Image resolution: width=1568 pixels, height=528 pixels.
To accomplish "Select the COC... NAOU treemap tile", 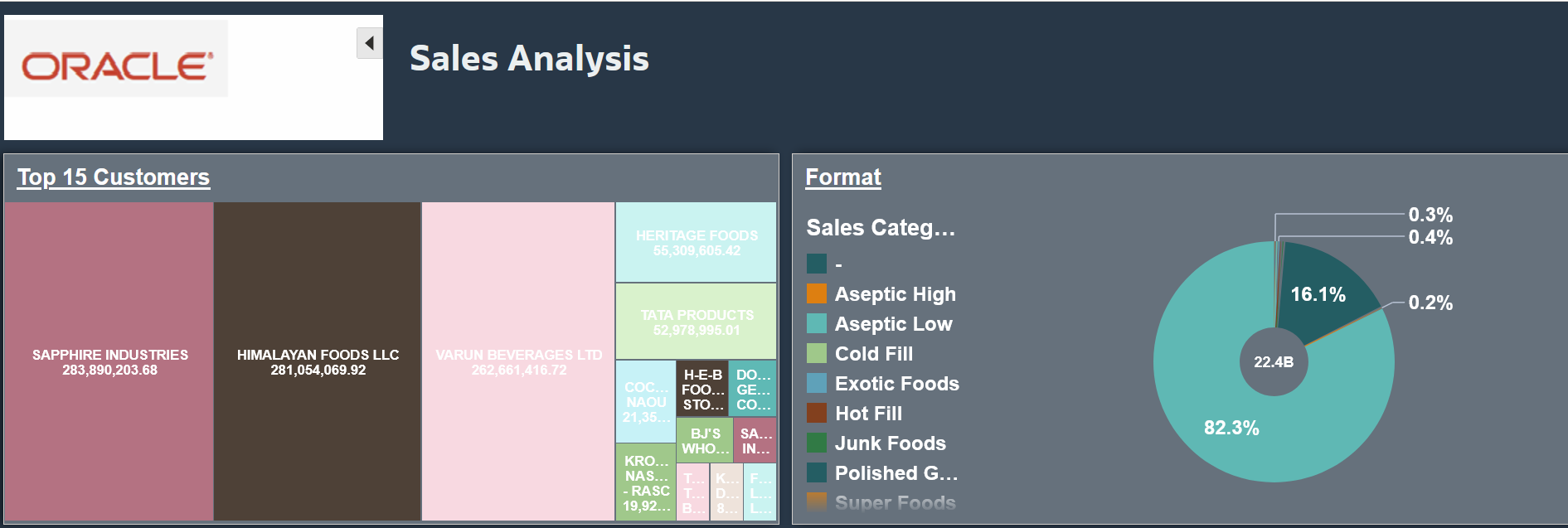I will [646, 402].
